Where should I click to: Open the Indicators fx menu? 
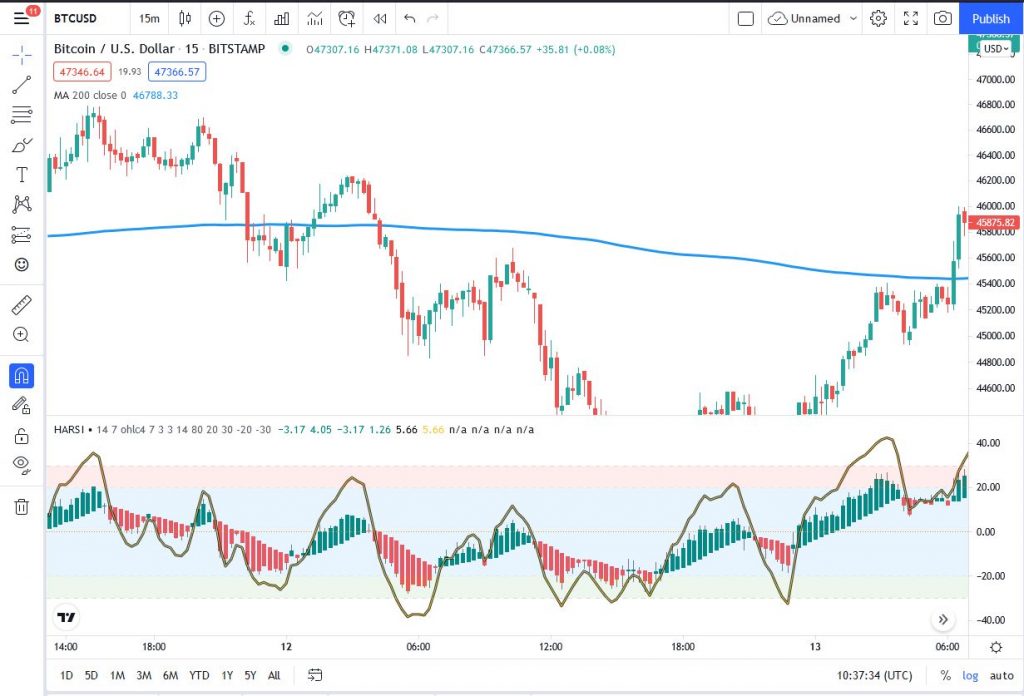pyautogui.click(x=249, y=18)
